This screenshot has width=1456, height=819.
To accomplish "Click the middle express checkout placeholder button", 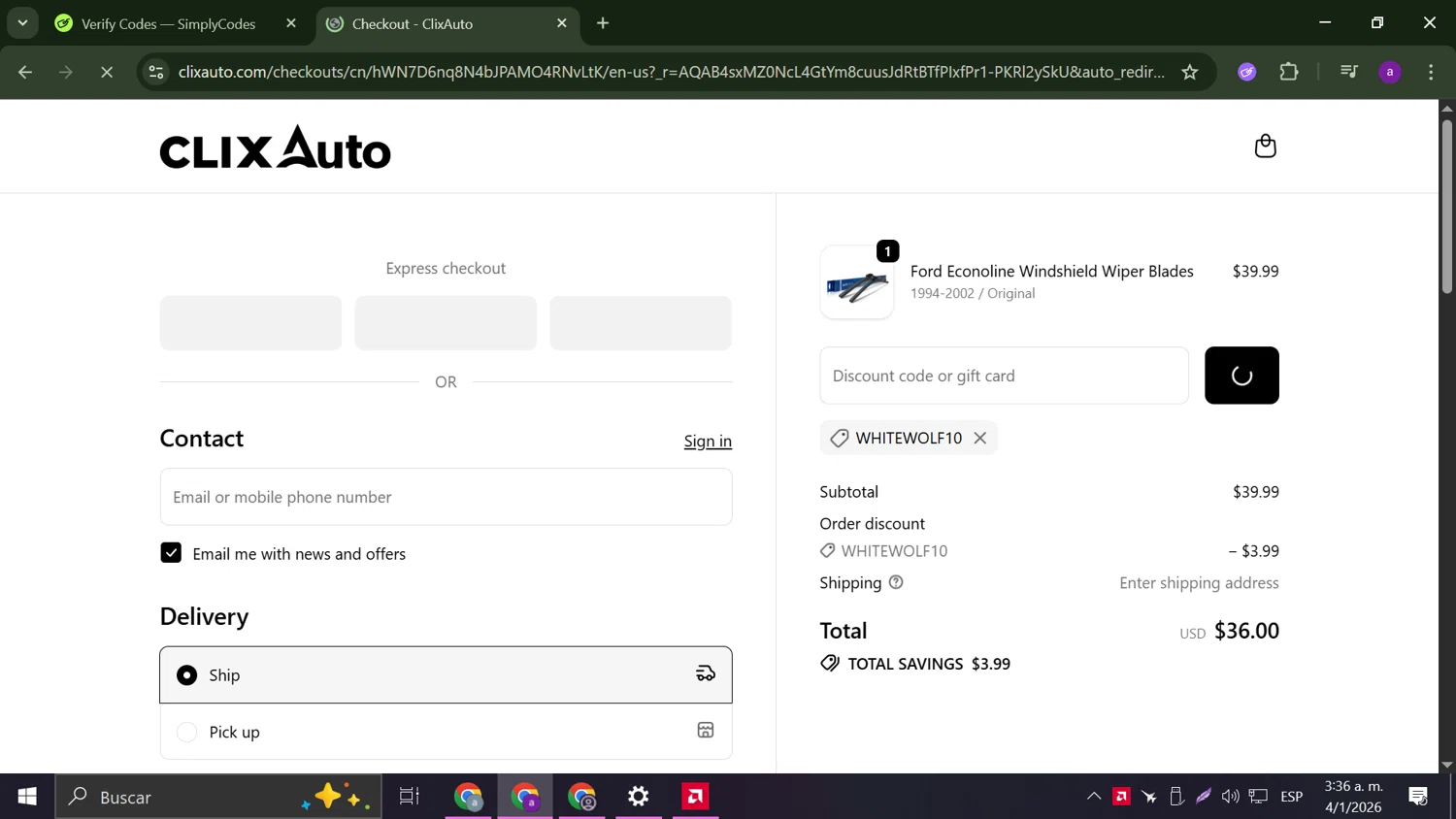I will click(446, 323).
